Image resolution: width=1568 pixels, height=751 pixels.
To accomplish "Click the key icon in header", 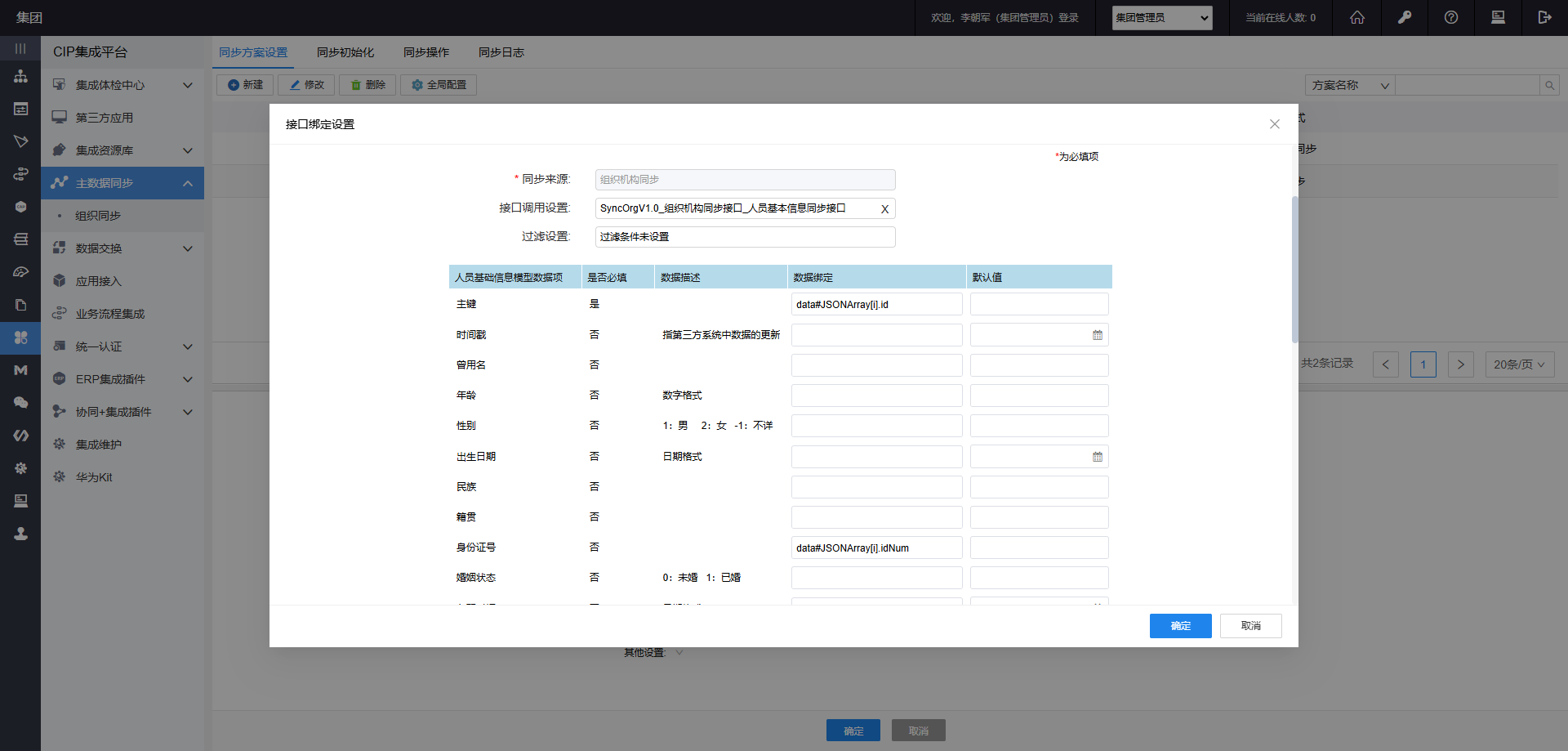I will point(1404,17).
